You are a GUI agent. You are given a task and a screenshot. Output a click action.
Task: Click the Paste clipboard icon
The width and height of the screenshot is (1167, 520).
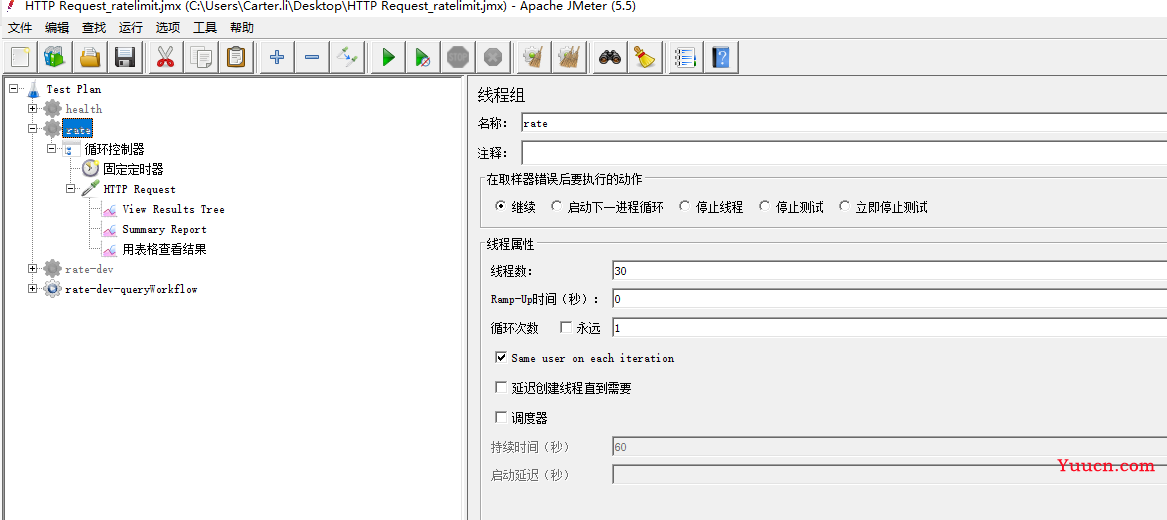235,57
